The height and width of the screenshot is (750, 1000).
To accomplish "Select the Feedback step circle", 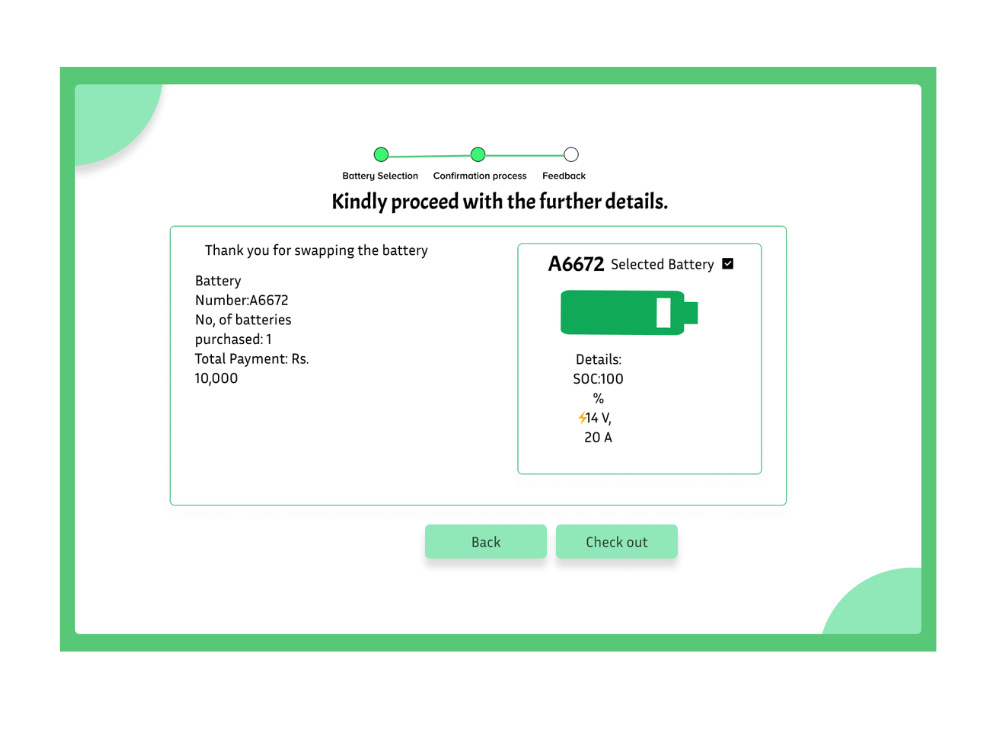I will coord(571,154).
